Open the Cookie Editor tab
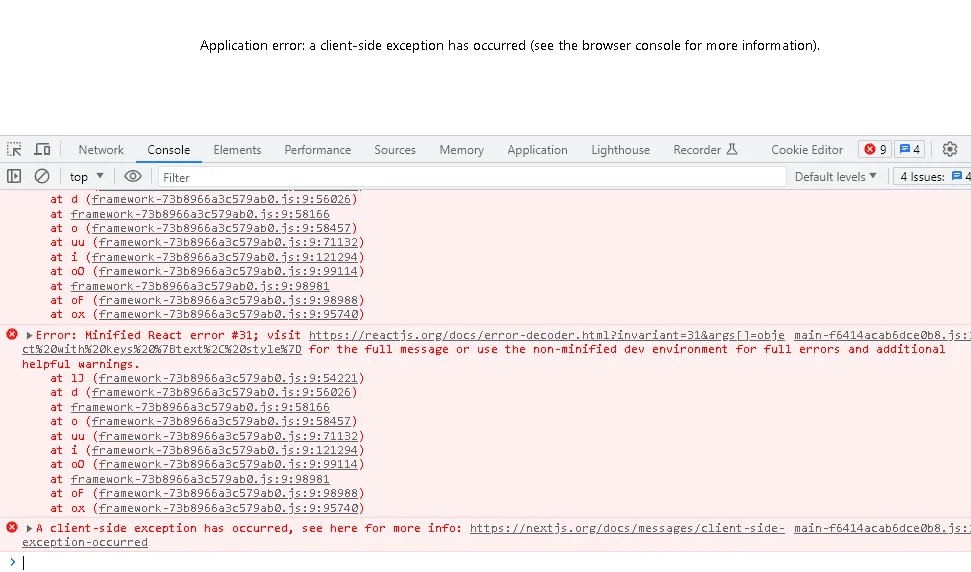The height and width of the screenshot is (572, 971). [807, 150]
